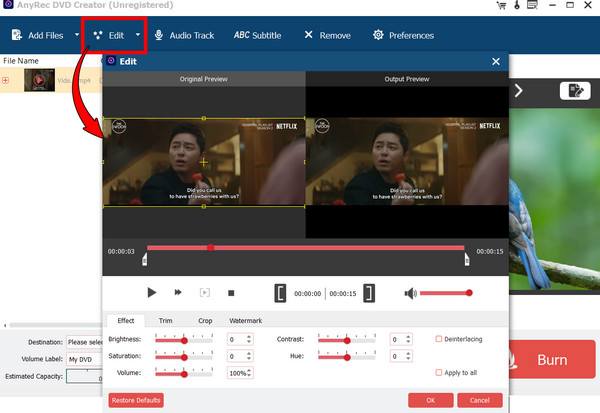Adjust the Brightness slider
The width and height of the screenshot is (600, 413).
[x=184, y=340]
